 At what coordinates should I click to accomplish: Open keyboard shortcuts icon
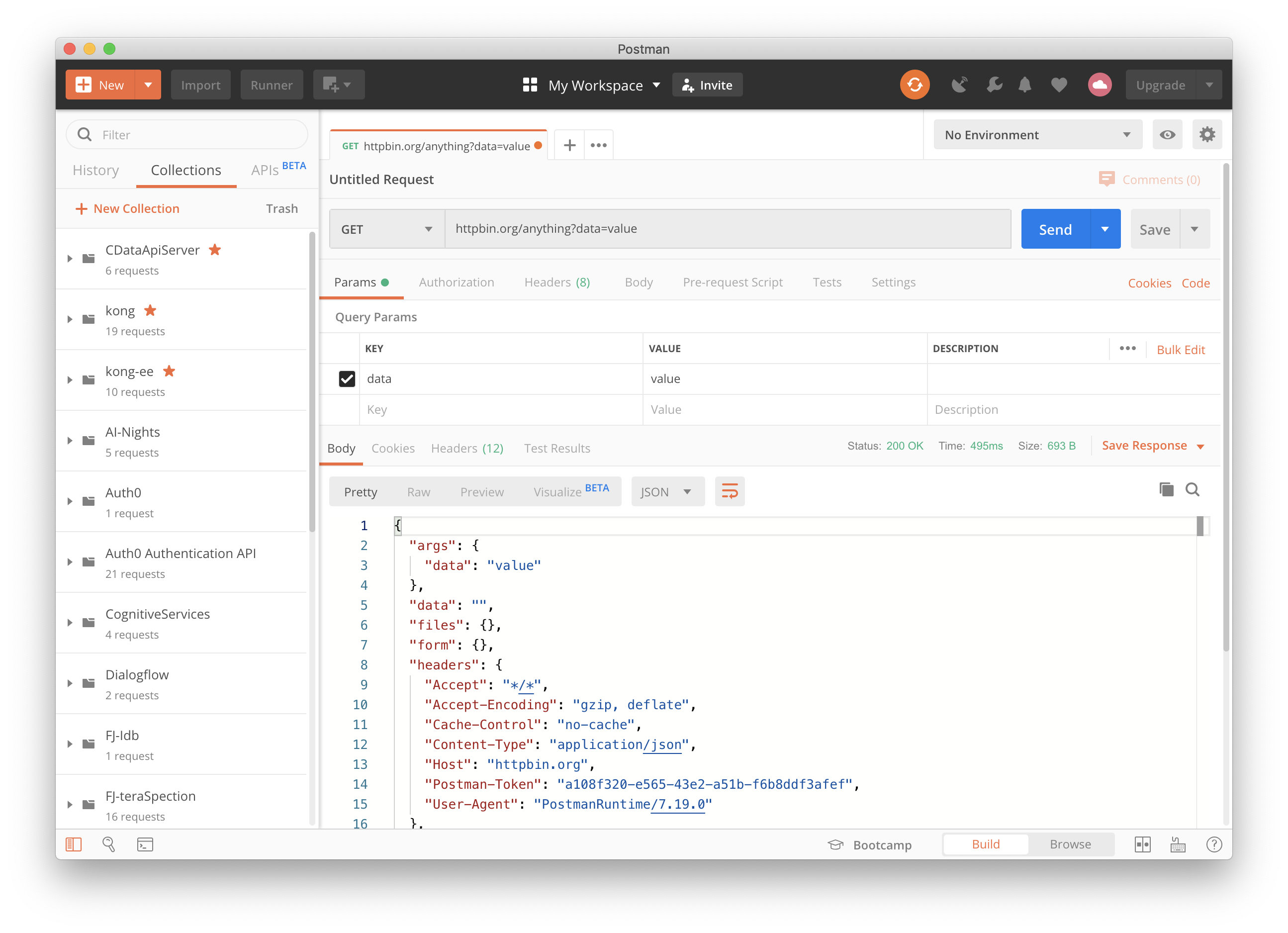tap(1178, 844)
